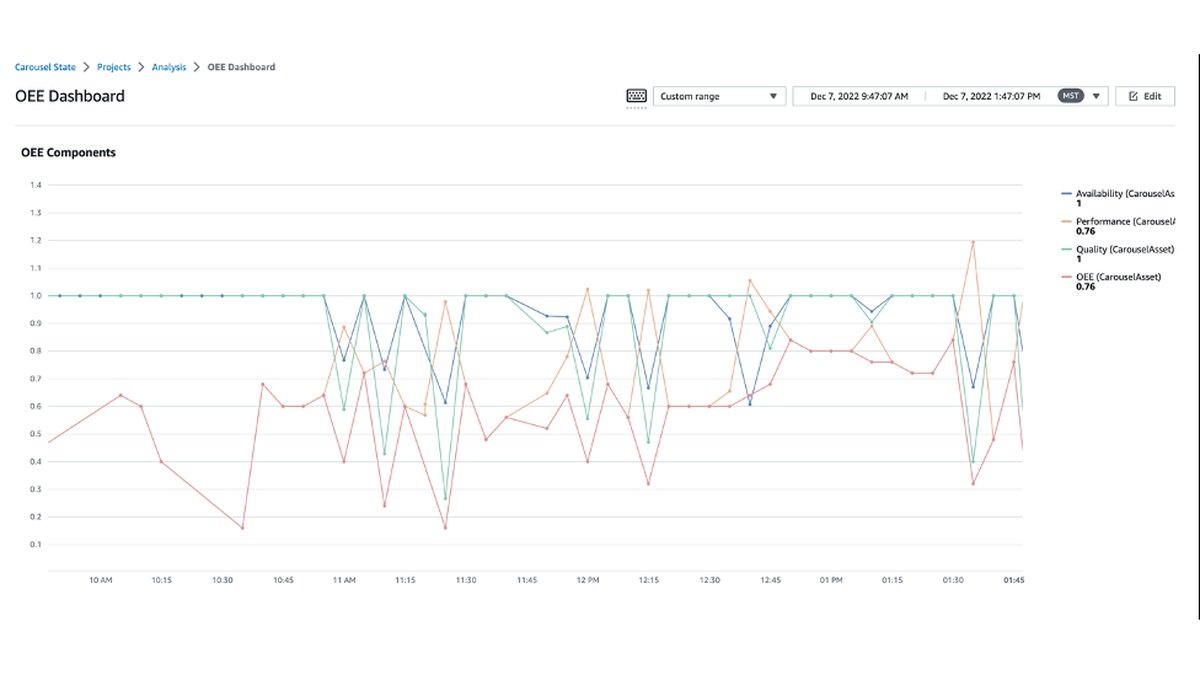
Task: Click the green Quality legend swatch
Action: tap(1066, 249)
